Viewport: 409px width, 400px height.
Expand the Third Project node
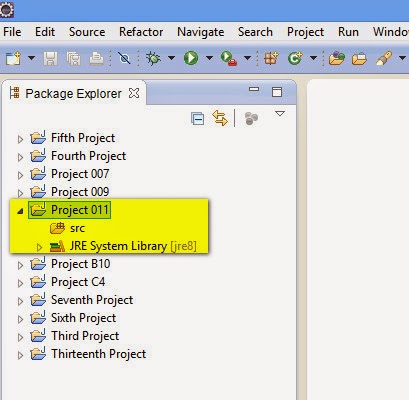20,337
